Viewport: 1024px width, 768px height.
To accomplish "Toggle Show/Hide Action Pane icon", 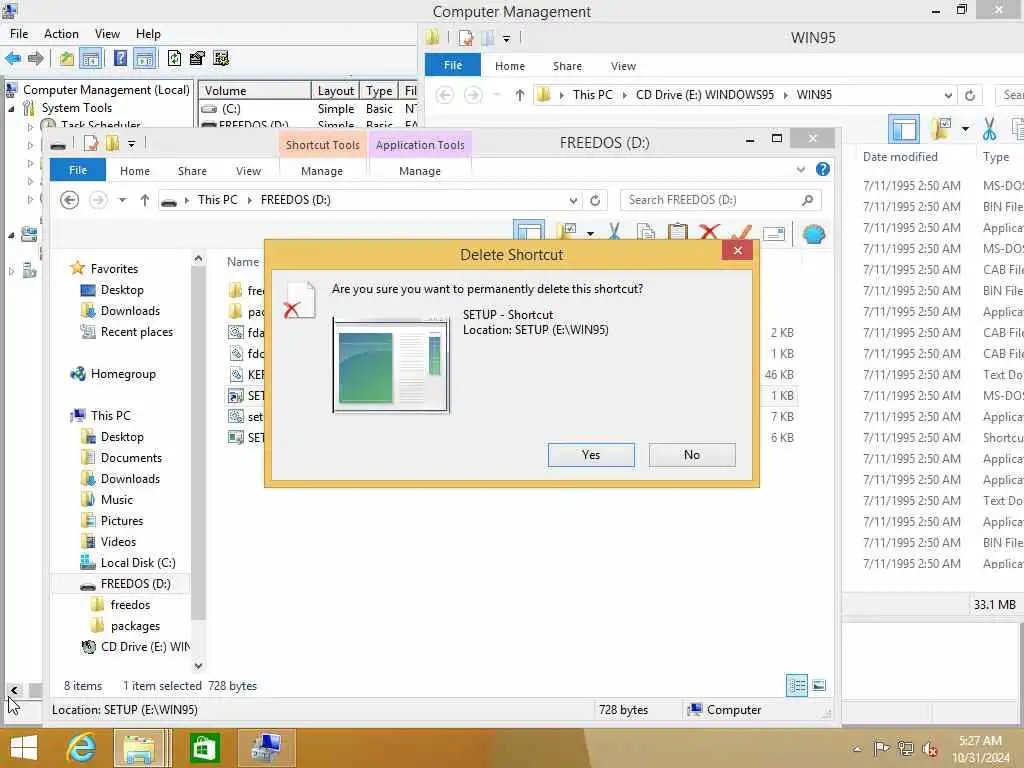I will point(145,59).
